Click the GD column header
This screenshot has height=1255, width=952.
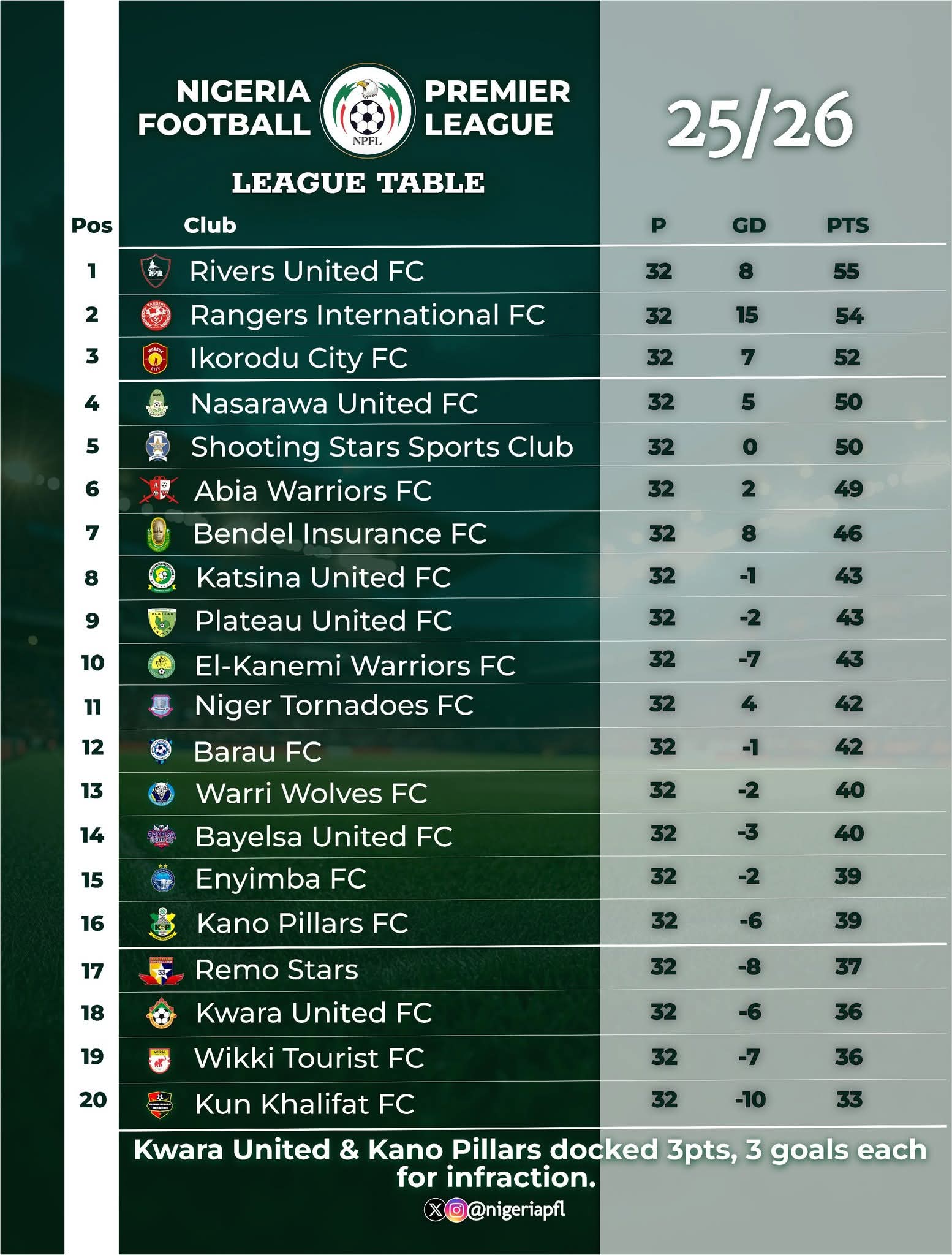tap(749, 226)
